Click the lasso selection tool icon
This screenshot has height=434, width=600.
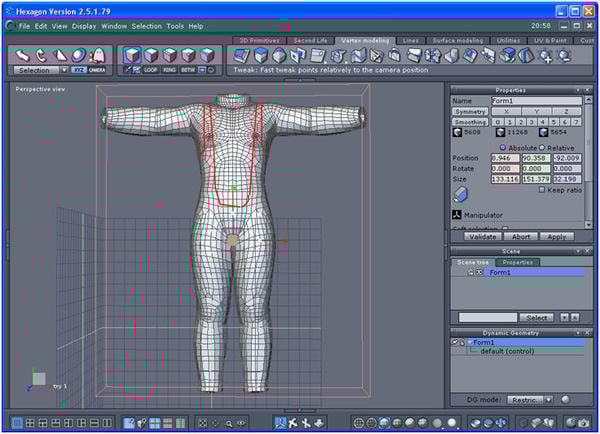[41, 55]
